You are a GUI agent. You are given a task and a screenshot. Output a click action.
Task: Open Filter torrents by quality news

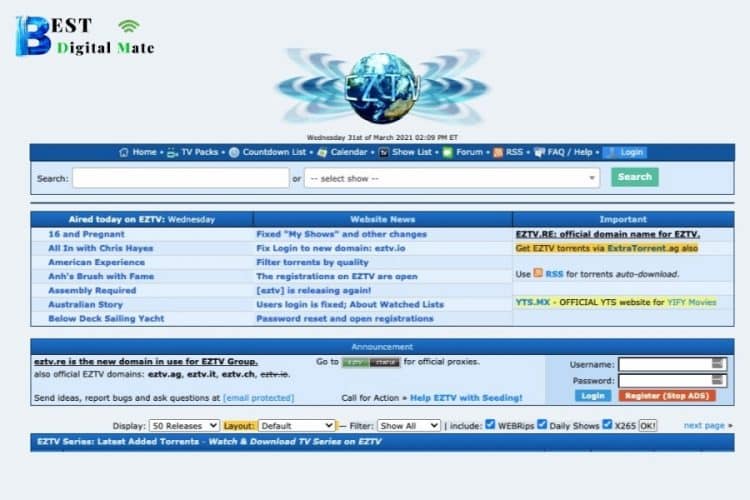point(312,262)
